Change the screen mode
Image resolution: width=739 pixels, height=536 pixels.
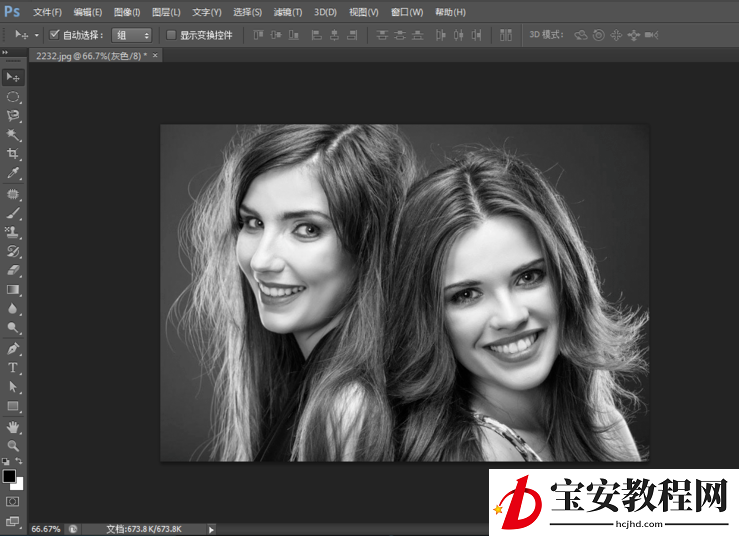coord(13,521)
